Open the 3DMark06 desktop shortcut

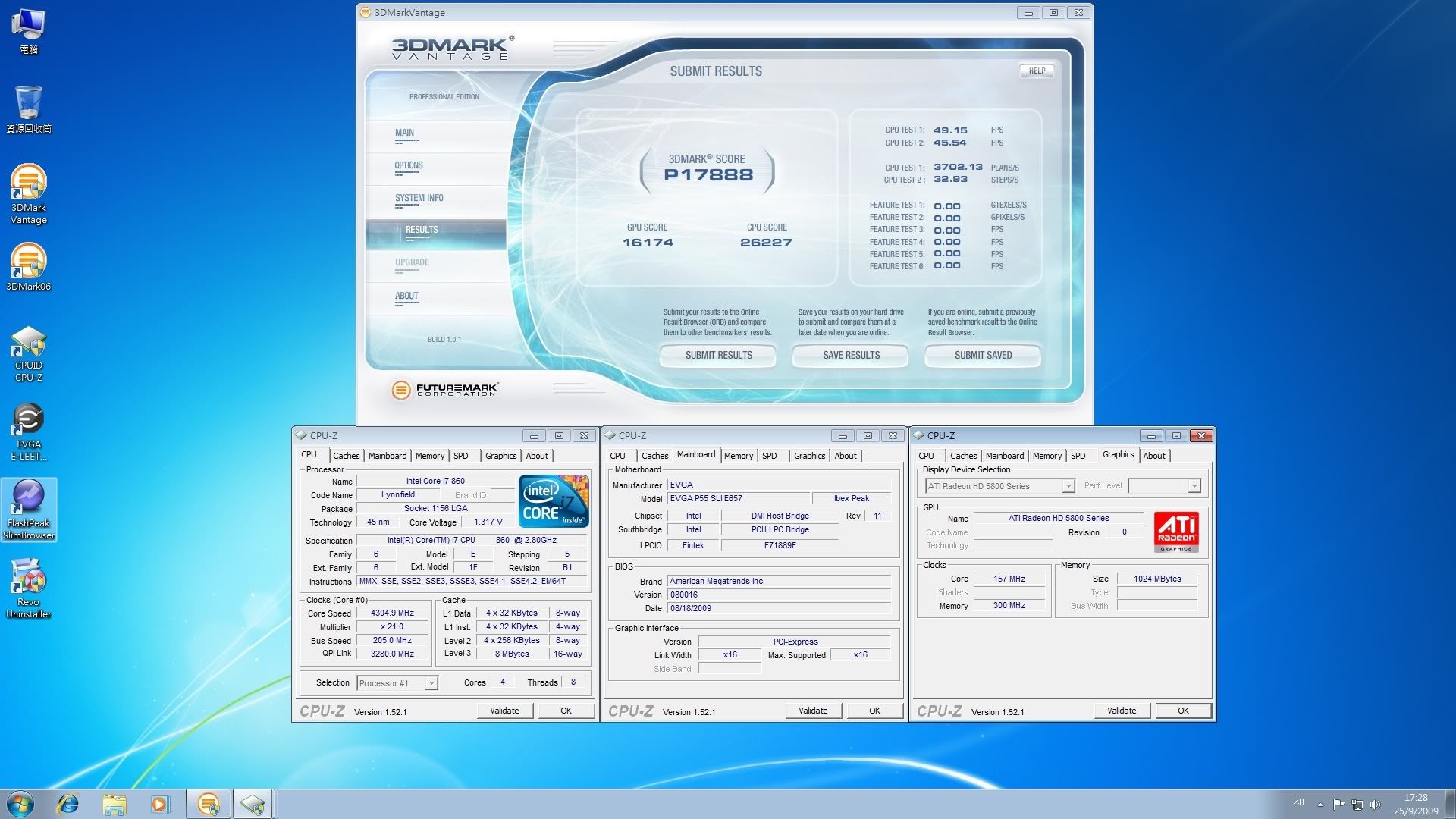click(28, 262)
